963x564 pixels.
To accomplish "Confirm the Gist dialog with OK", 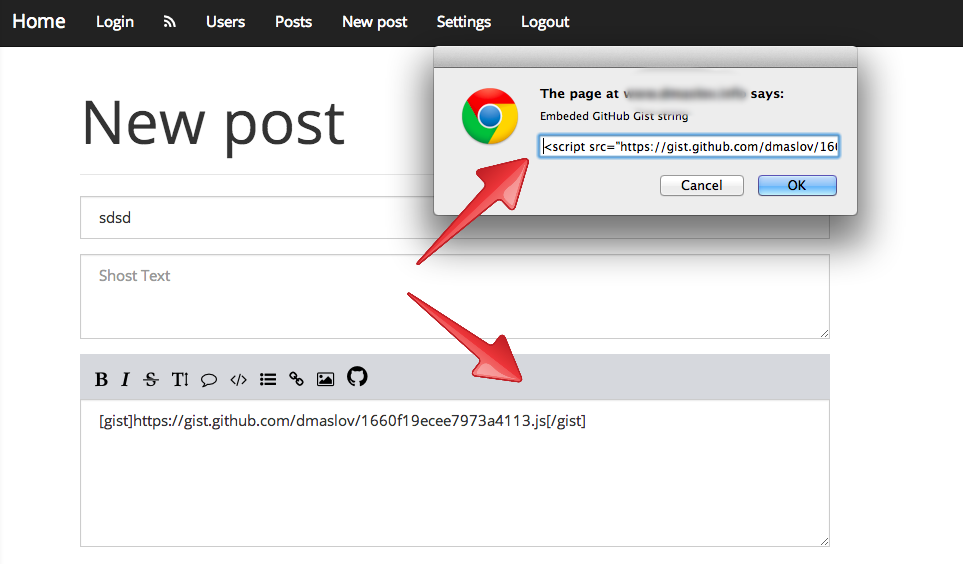I will coord(797,186).
